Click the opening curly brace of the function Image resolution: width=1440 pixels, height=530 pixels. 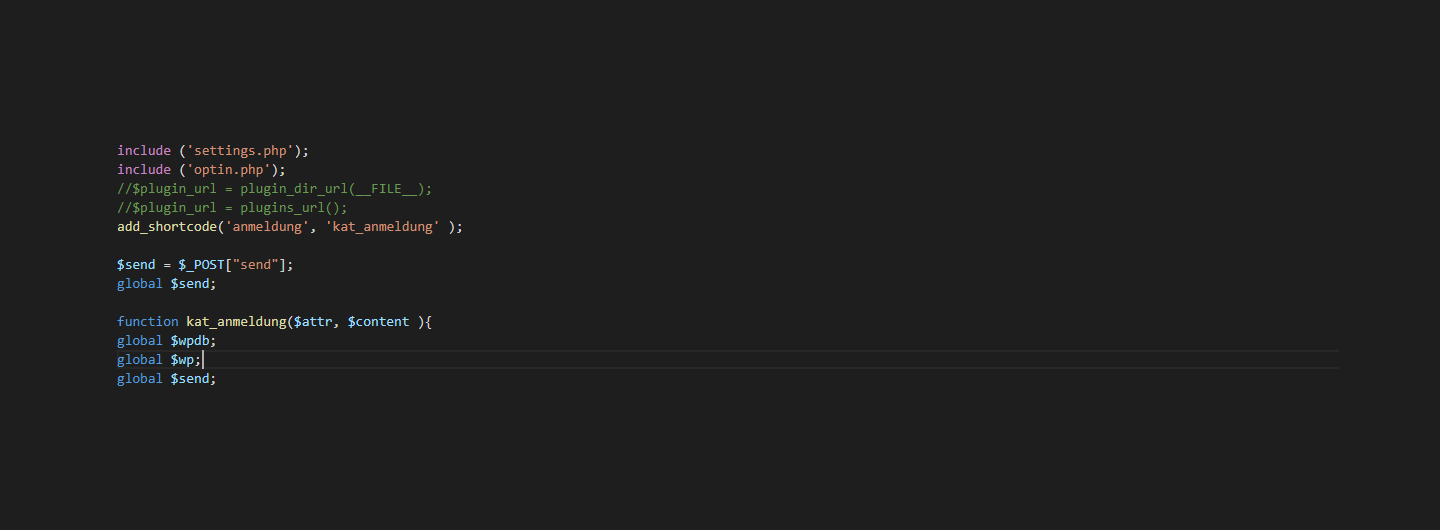429,322
